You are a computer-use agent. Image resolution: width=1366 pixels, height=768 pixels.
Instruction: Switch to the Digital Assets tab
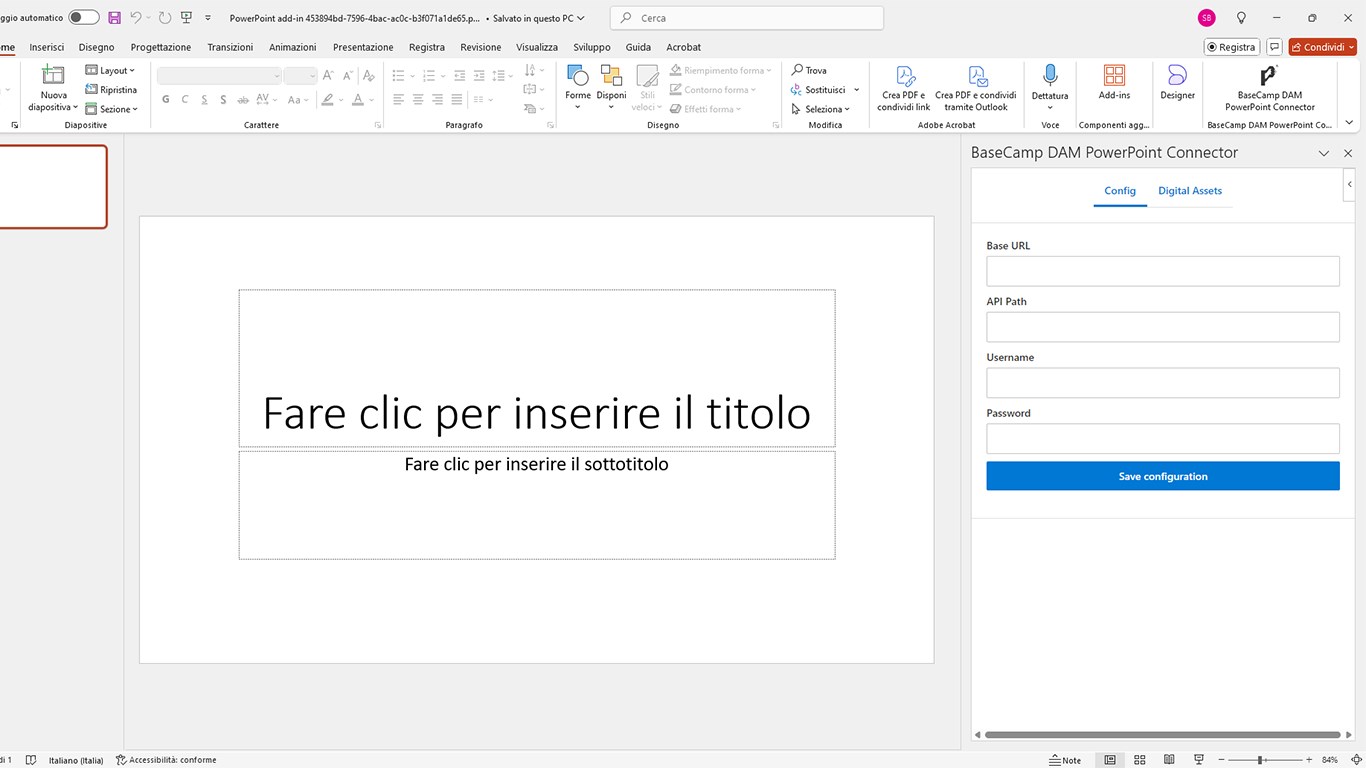[1190, 191]
